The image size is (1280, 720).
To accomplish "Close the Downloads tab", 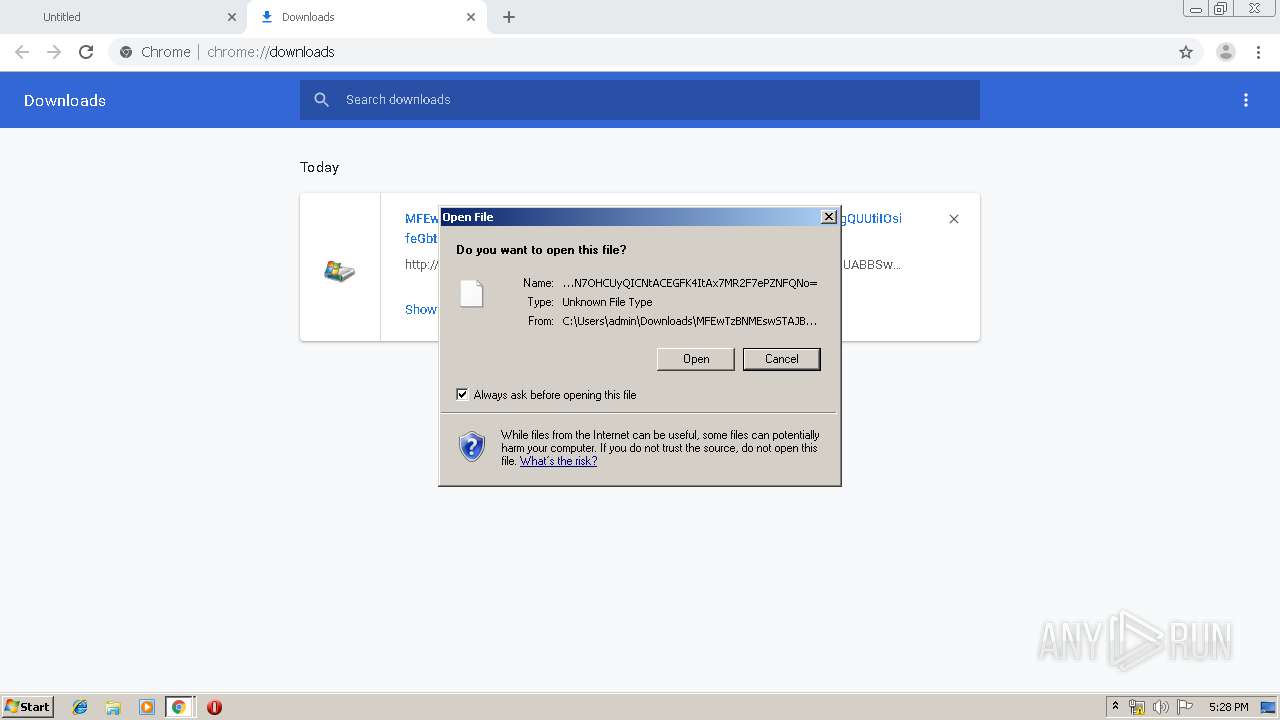I will 471,17.
